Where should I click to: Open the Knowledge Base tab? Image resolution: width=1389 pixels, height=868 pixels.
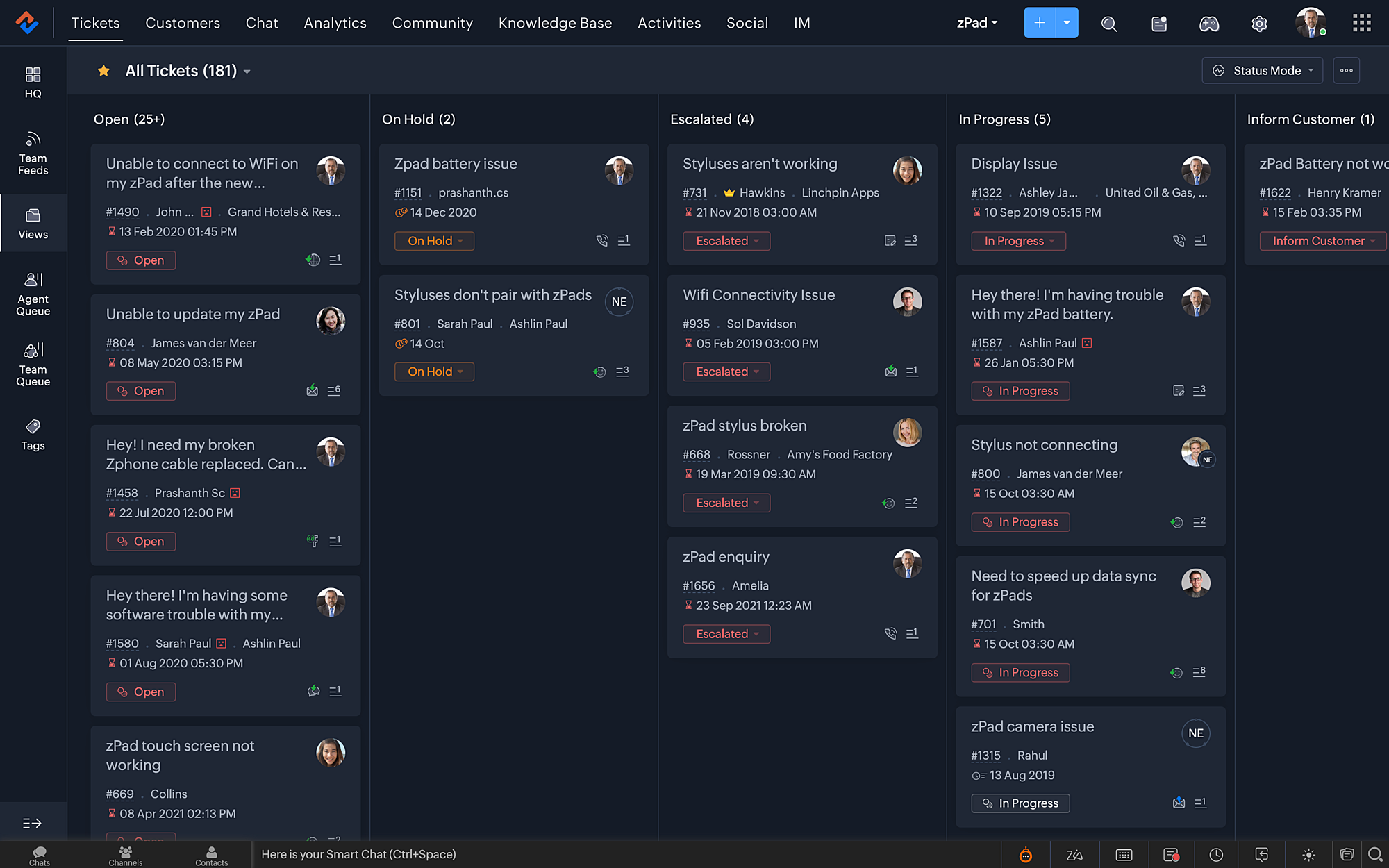pos(555,23)
